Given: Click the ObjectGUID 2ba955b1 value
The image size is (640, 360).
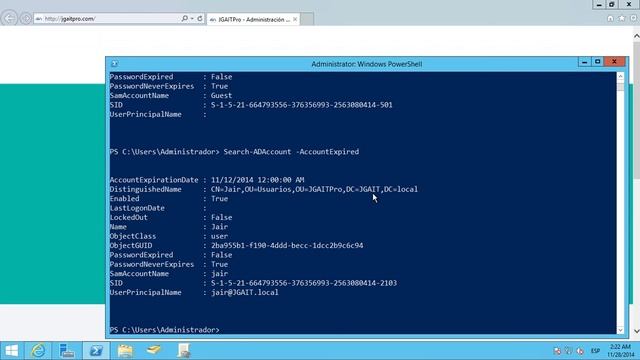Looking at the screenshot, I should 287,246.
